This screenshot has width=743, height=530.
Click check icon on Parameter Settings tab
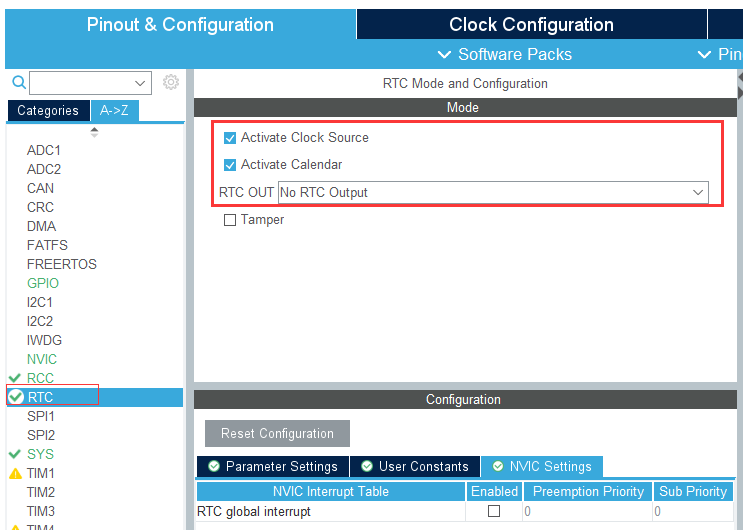pyautogui.click(x=214, y=466)
